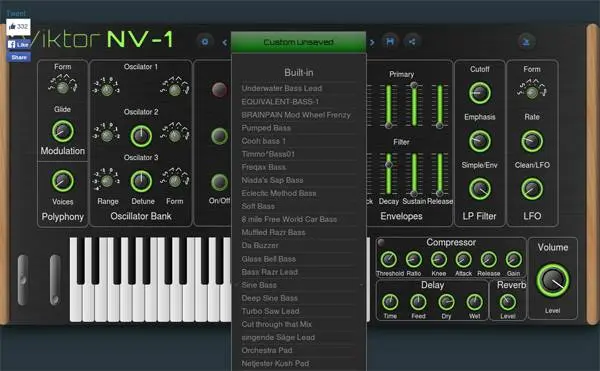600x371 pixels.
Task: Click the Voices polyphony knob
Action: pos(62,181)
